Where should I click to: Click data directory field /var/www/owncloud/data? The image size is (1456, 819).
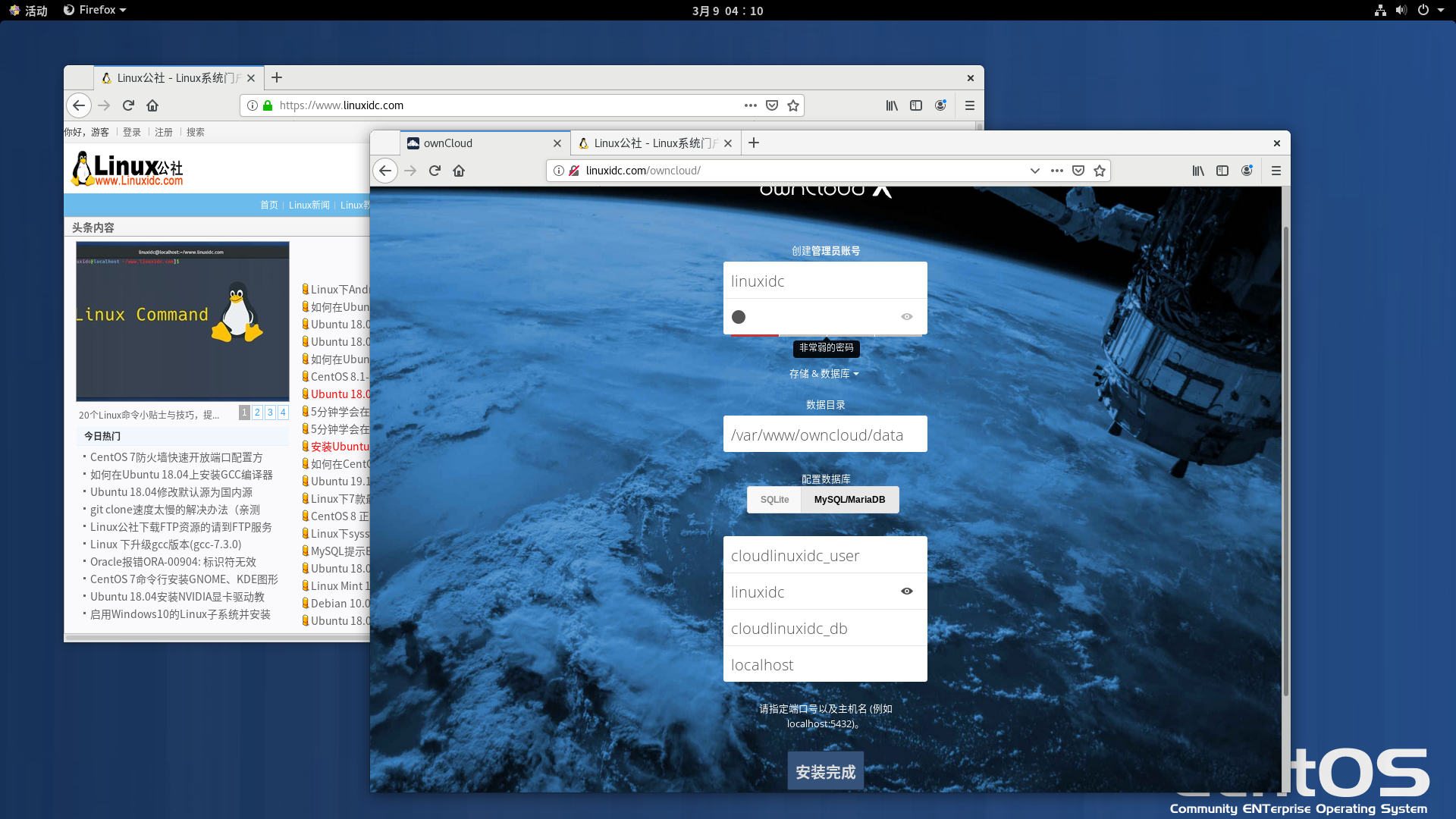(825, 435)
